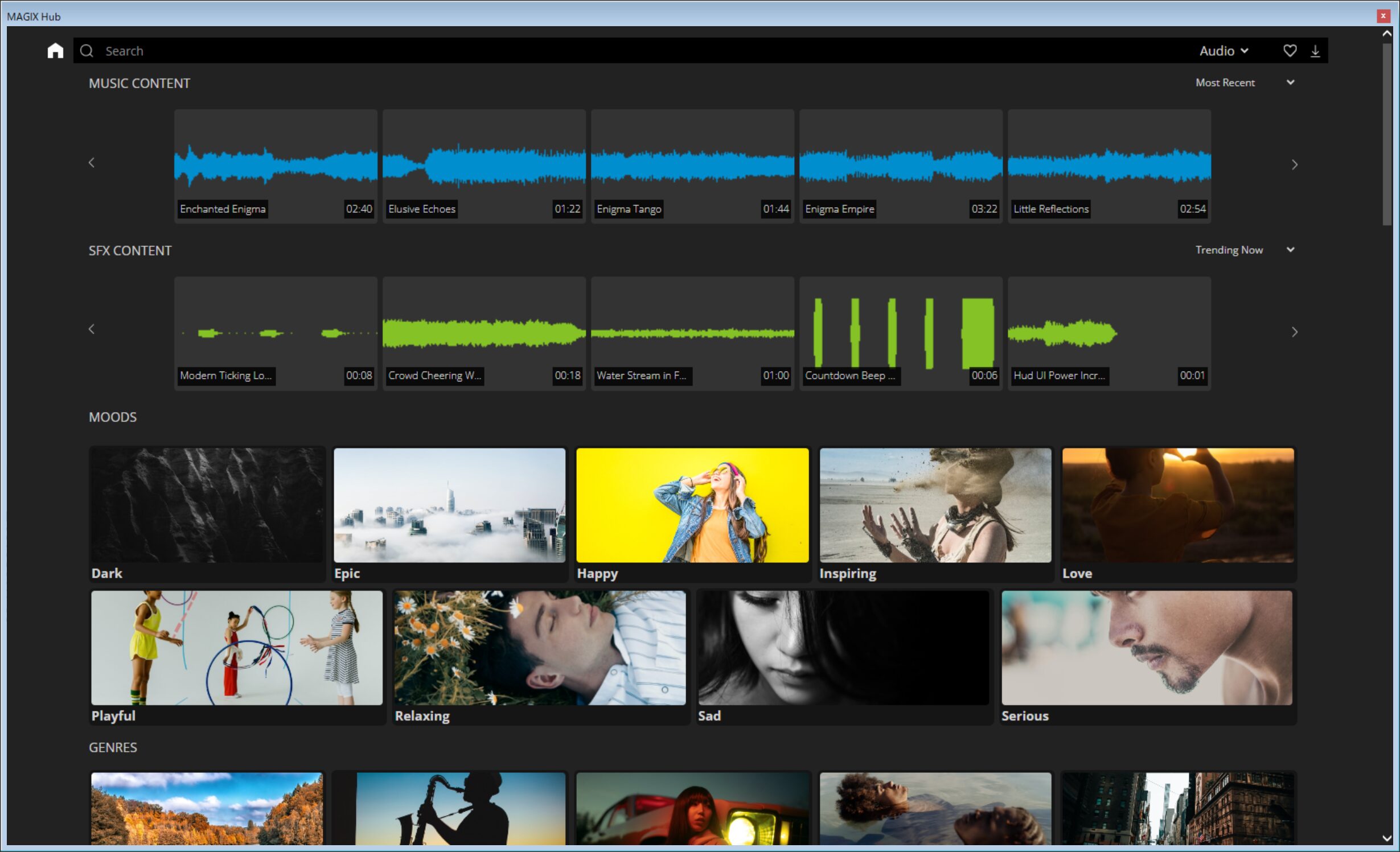Open the Serious mood category
The image size is (1400, 852).
tap(1147, 657)
